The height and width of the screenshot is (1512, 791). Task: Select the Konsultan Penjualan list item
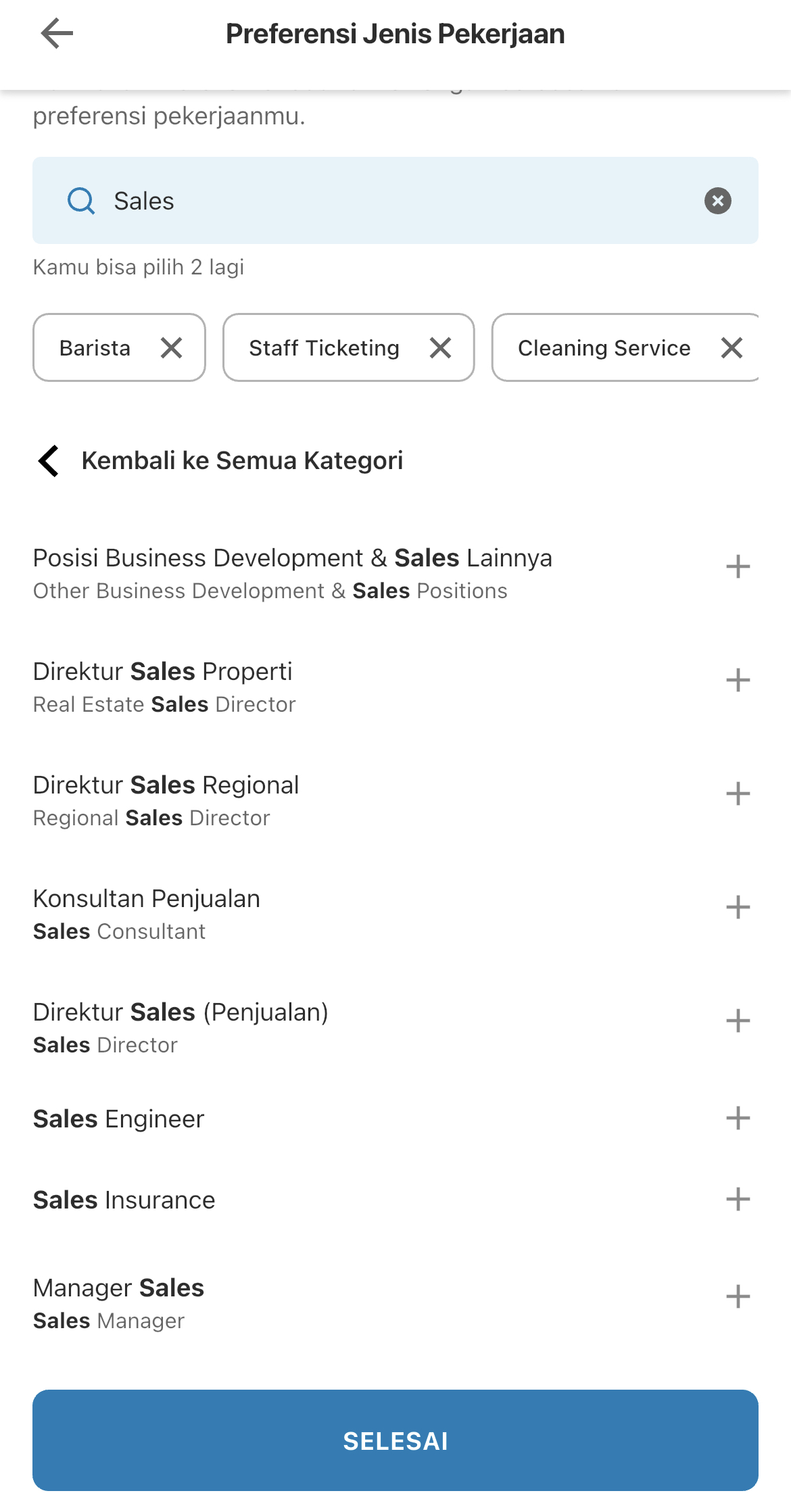395,914
